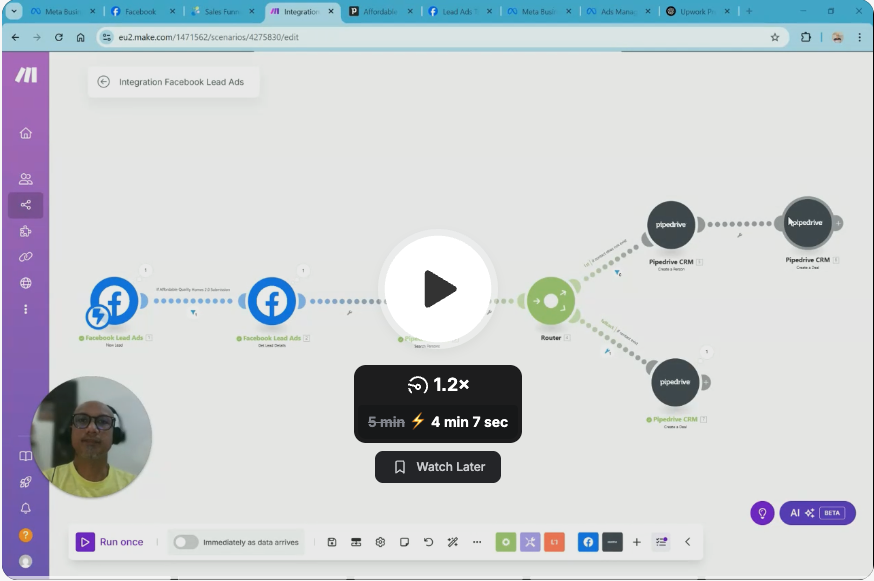Select the Facebook Lead Ads Get Lead Details module
This screenshot has width=874, height=581.
pyautogui.click(x=272, y=301)
